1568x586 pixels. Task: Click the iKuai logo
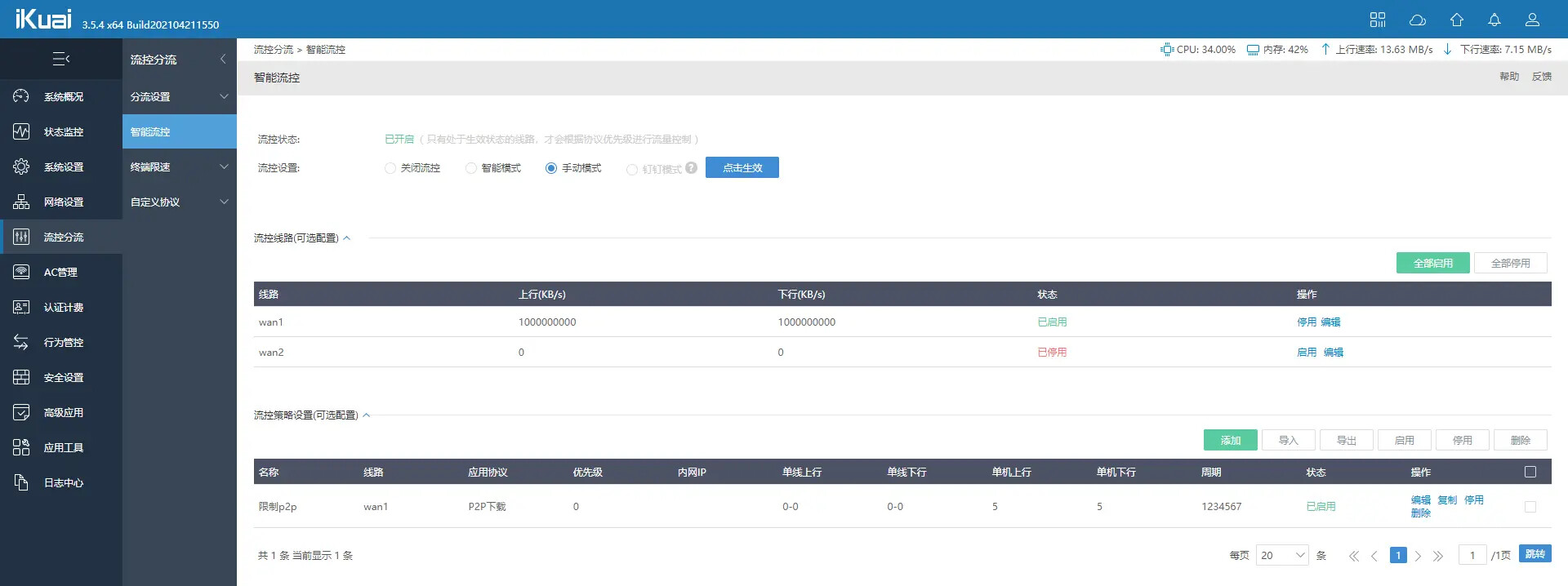click(x=44, y=19)
